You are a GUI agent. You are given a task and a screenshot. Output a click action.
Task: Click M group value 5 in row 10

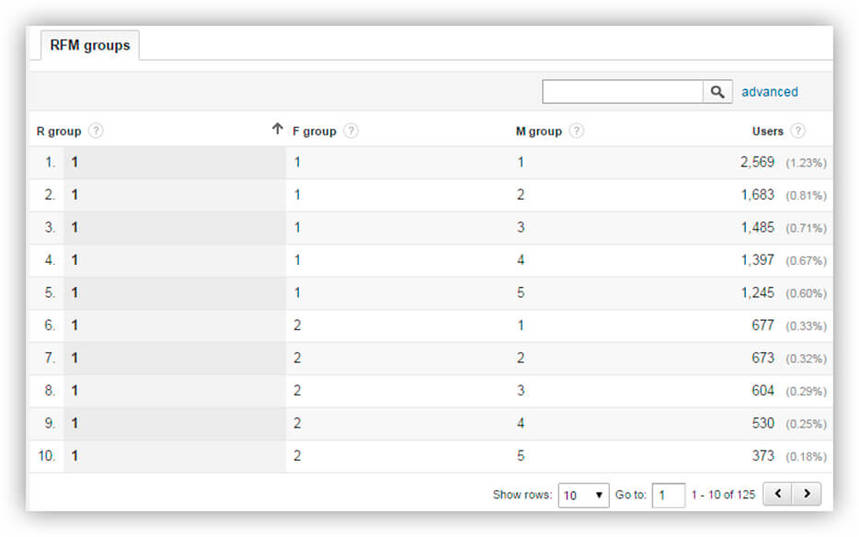tap(521, 456)
